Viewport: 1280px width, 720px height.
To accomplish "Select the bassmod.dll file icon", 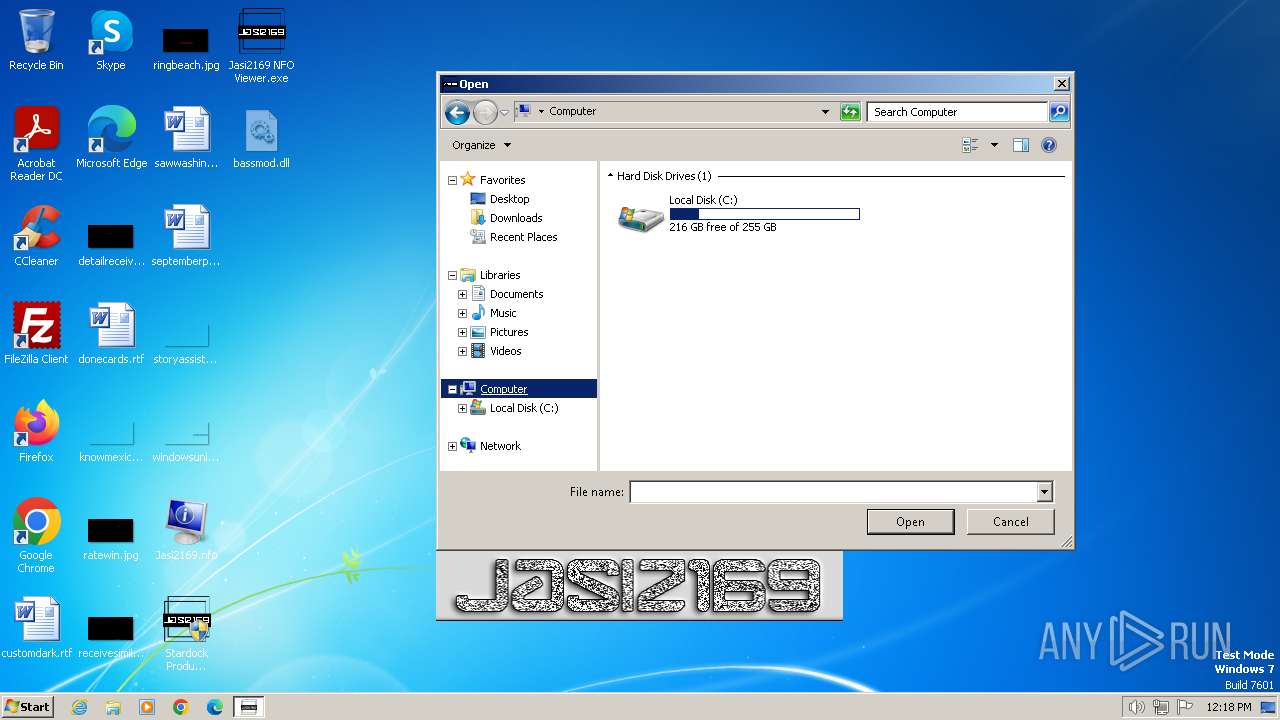I will click(261, 137).
